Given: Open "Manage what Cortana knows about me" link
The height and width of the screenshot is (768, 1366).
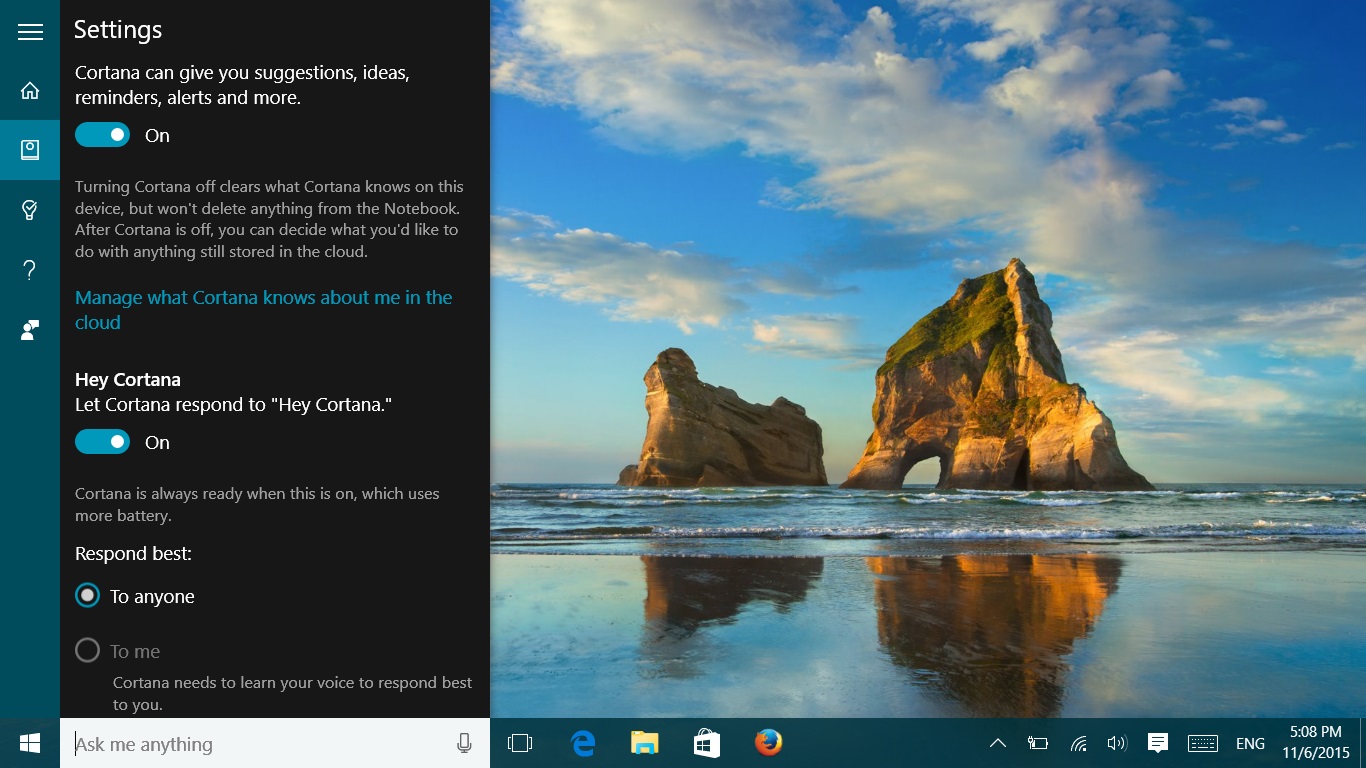Looking at the screenshot, I should (264, 310).
